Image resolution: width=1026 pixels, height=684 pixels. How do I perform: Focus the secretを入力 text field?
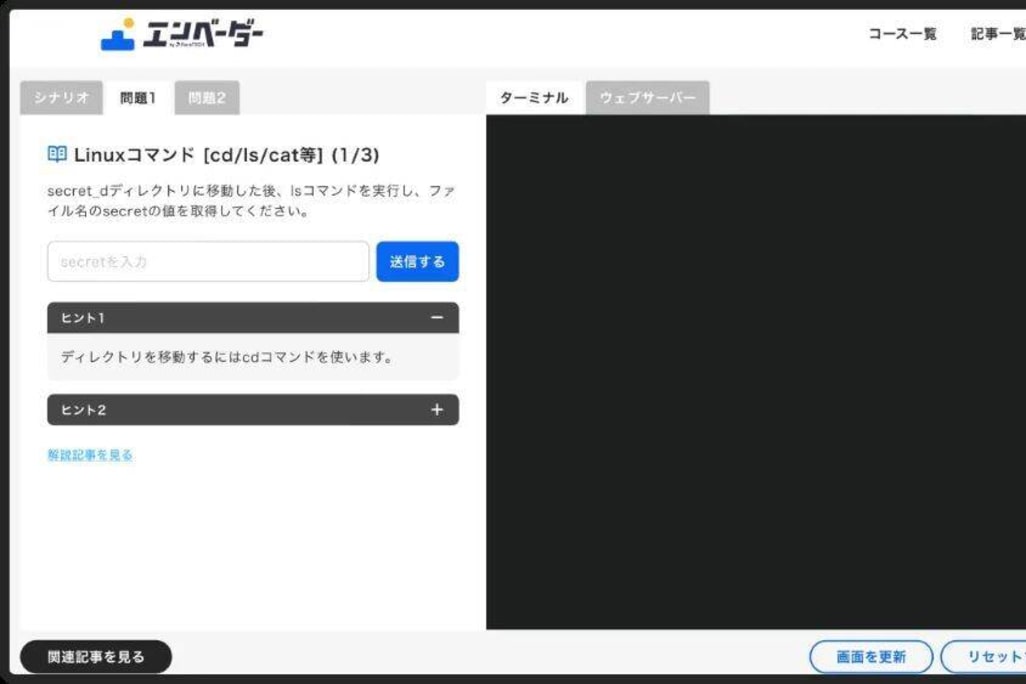point(208,262)
